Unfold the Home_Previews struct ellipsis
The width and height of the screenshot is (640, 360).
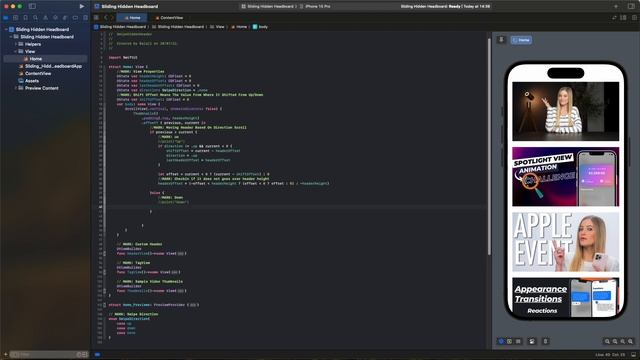pos(193,305)
